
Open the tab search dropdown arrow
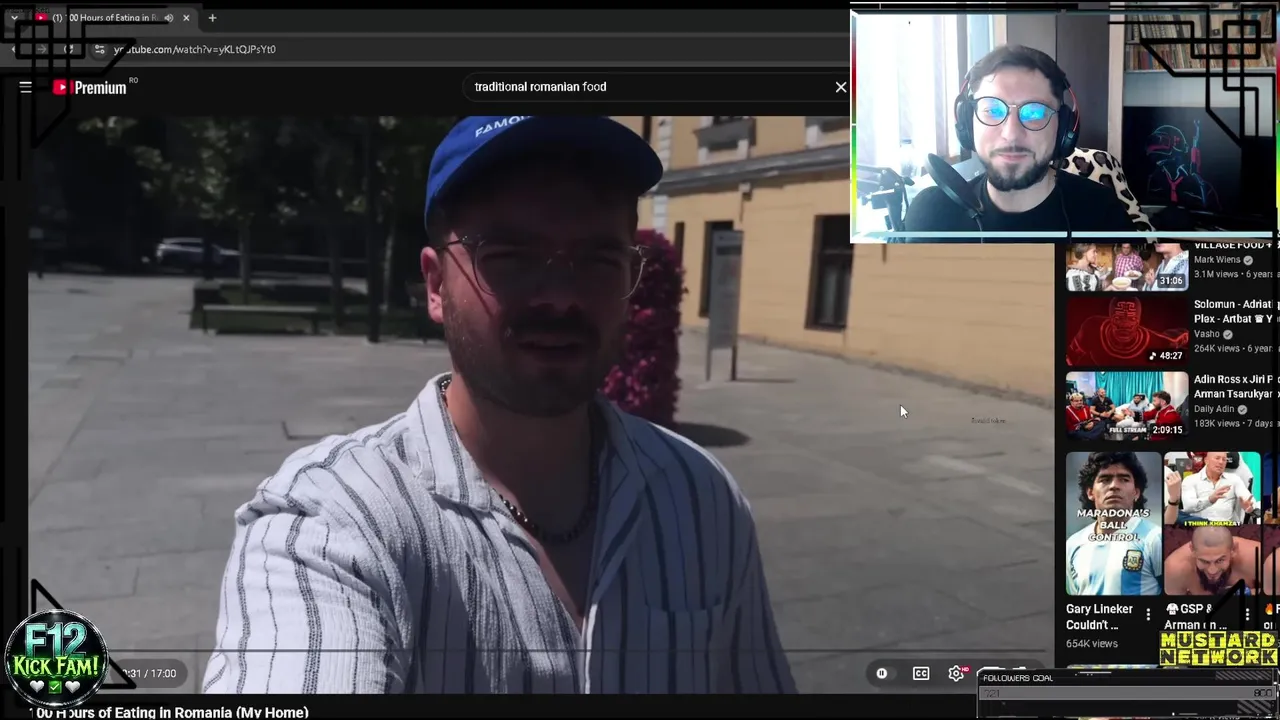(14, 18)
